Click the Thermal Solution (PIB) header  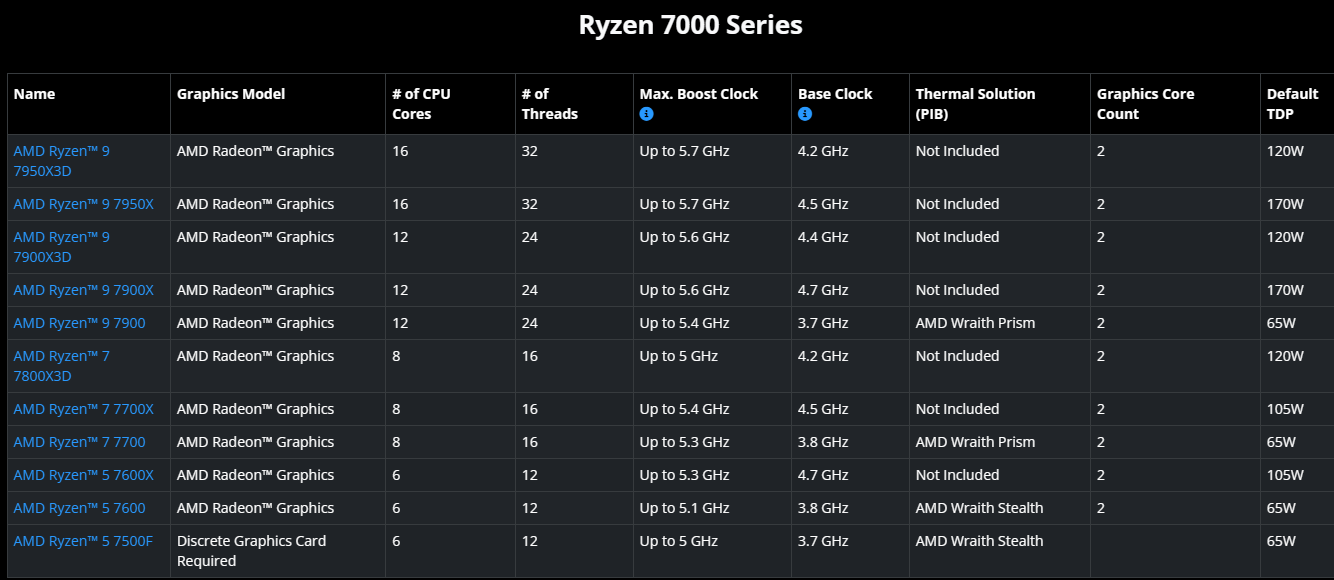975,104
